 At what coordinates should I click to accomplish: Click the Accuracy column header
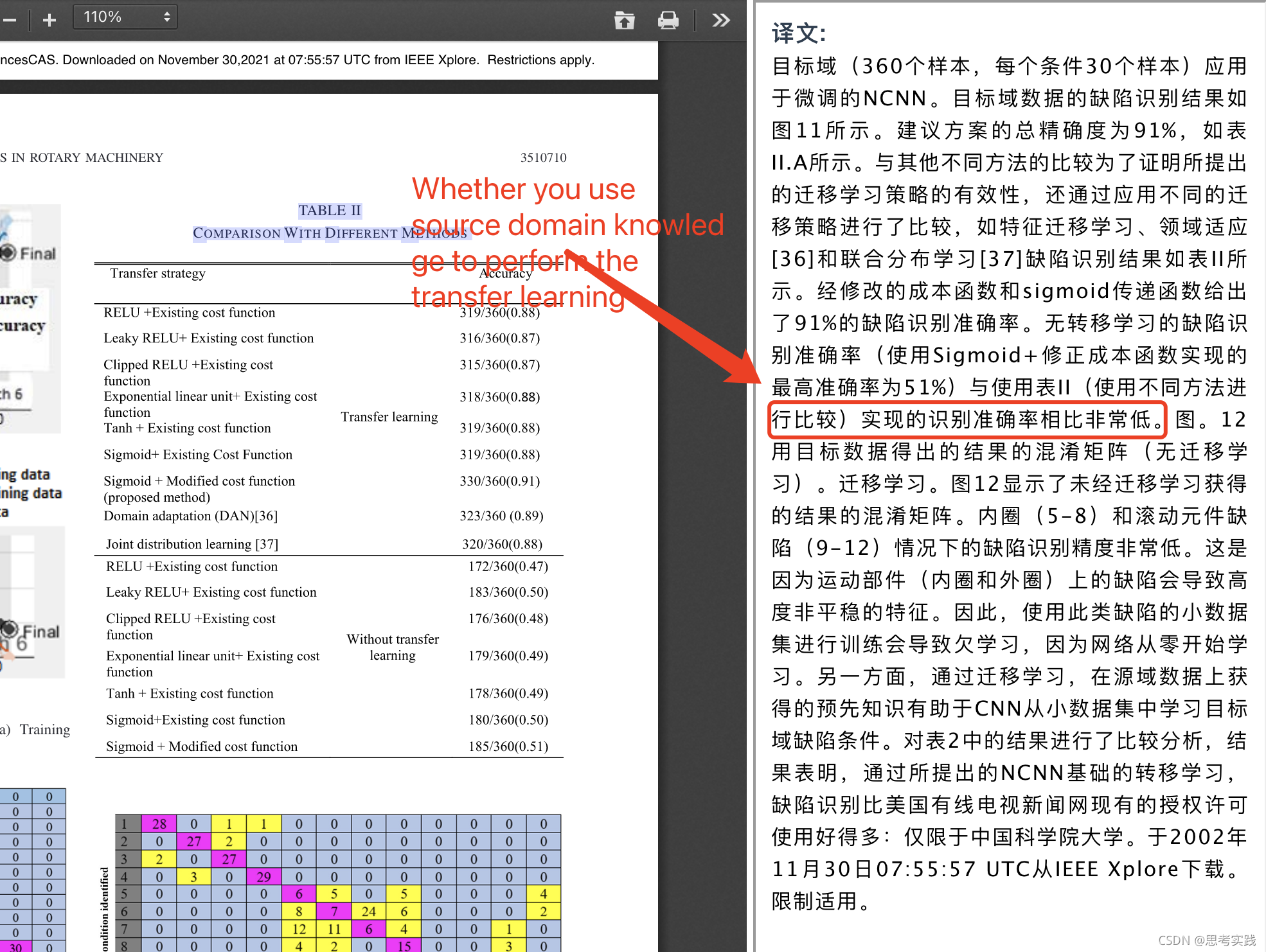[x=506, y=274]
